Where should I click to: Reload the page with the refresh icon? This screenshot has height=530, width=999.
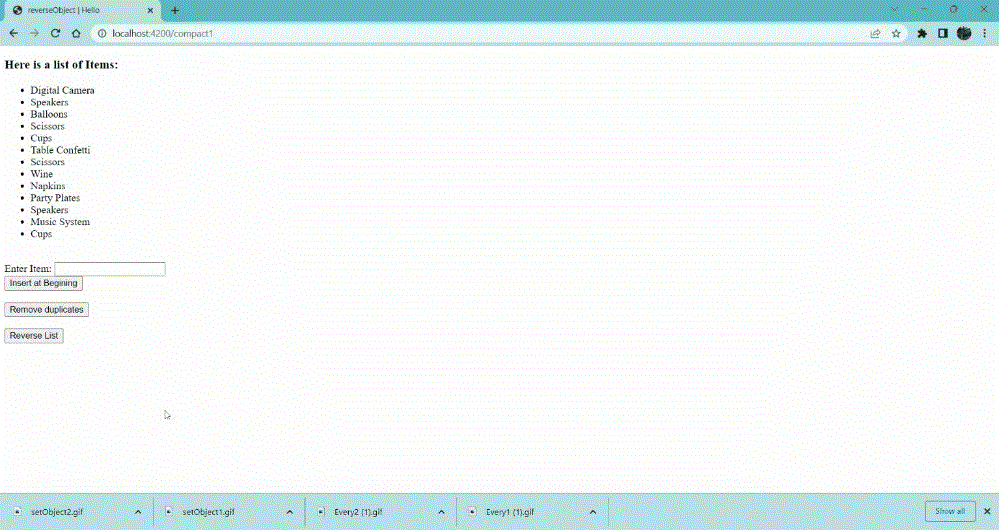(x=55, y=33)
